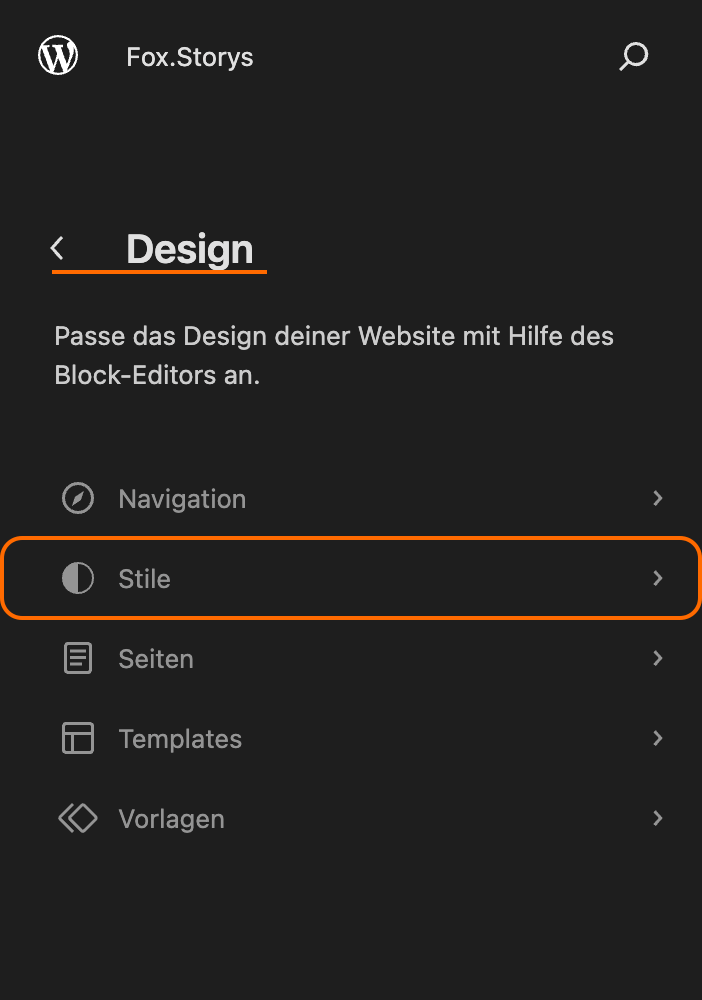Expand the Templates row chevron
This screenshot has height=1000, width=702.
pos(657,738)
